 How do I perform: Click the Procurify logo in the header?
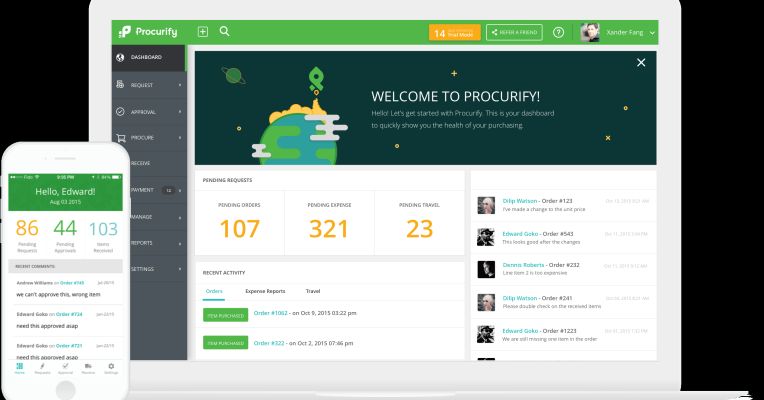[148, 32]
